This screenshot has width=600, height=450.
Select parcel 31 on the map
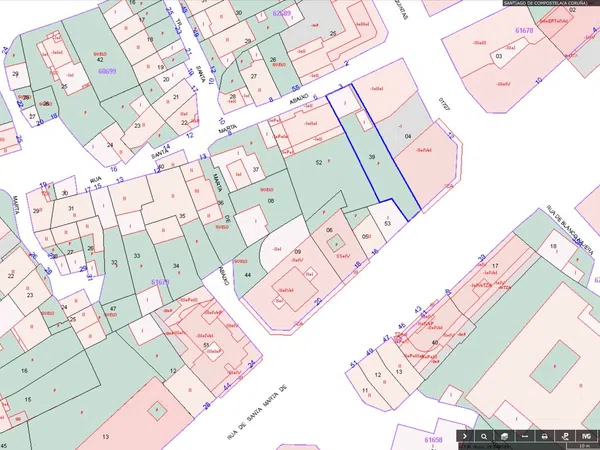point(71,209)
